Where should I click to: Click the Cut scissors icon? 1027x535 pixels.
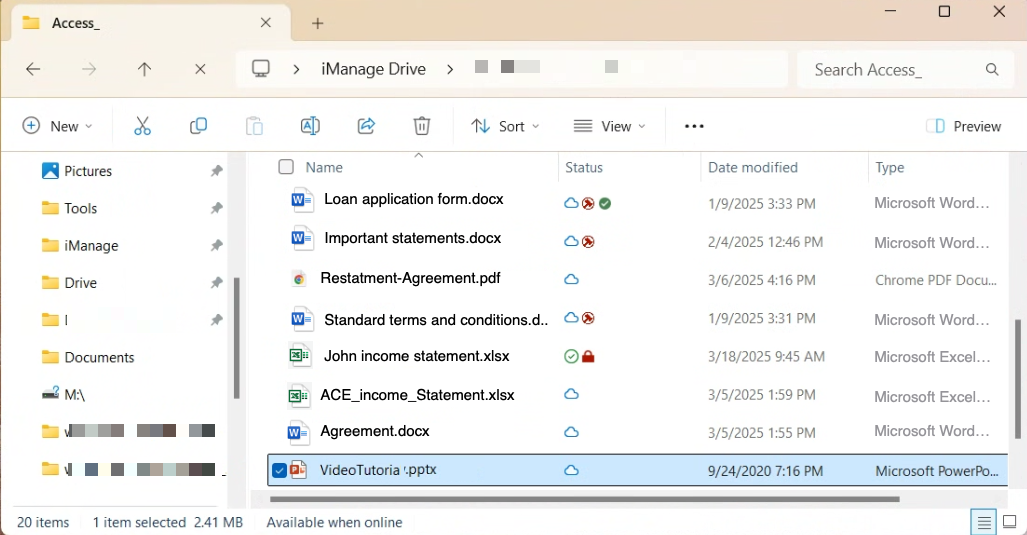pyautogui.click(x=142, y=126)
